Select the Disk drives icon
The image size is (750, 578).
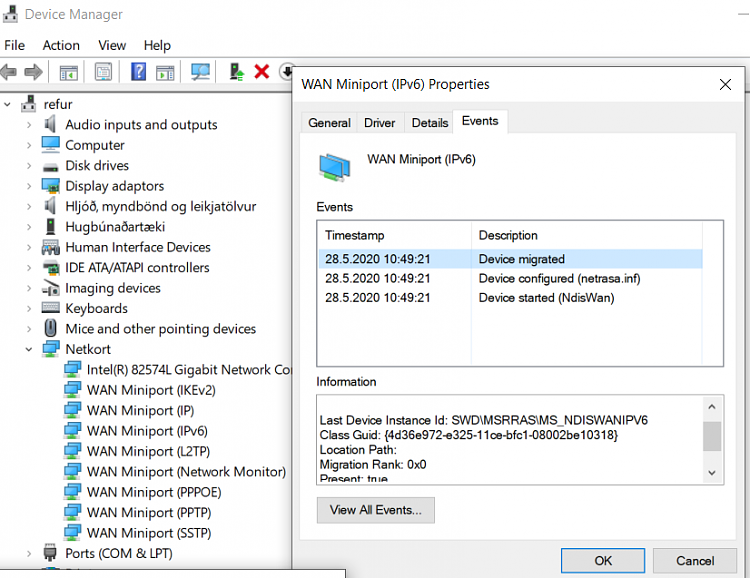point(50,167)
